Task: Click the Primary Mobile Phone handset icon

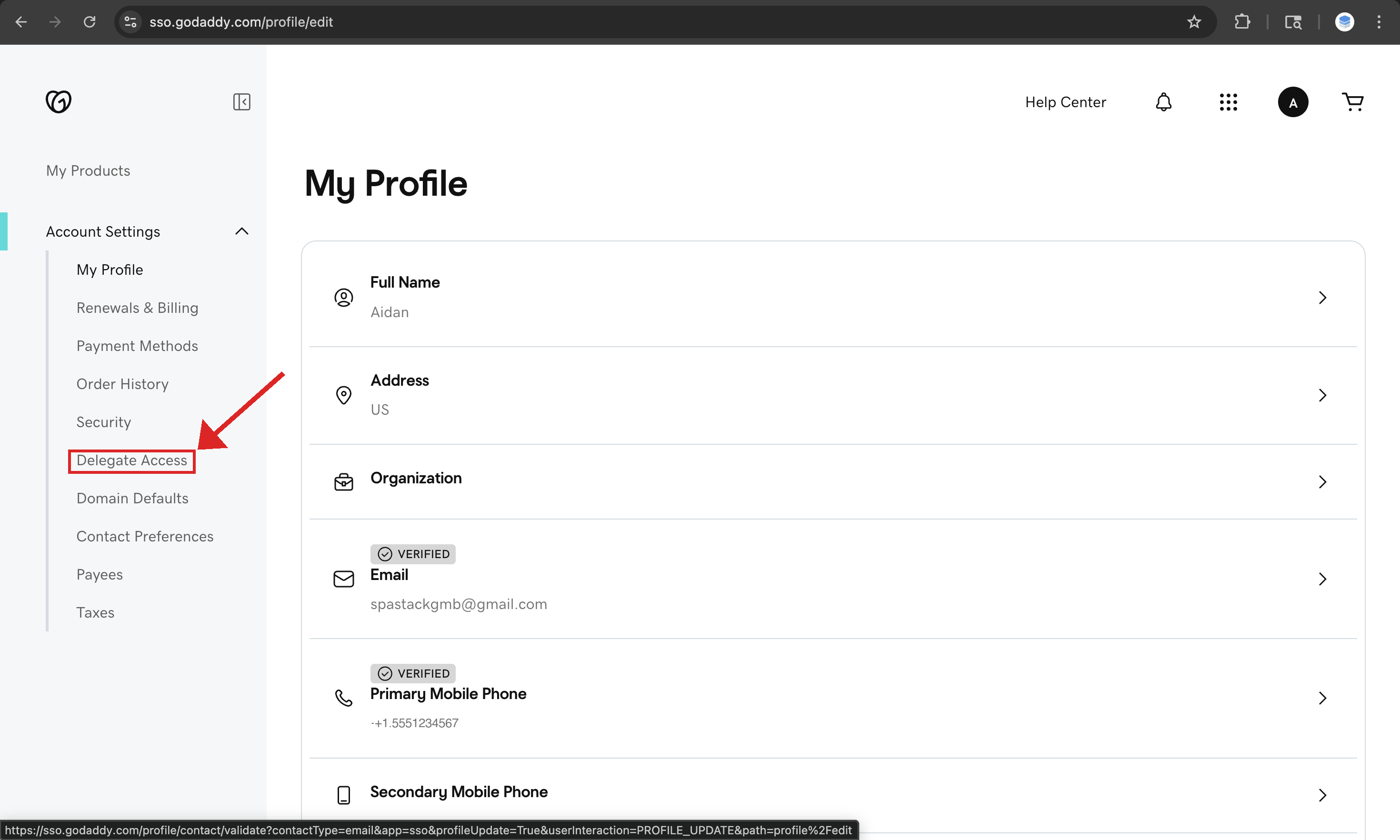Action: coord(343,698)
